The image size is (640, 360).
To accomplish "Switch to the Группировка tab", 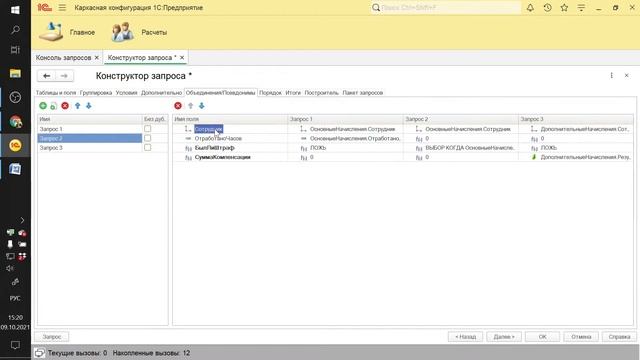I will (96, 93).
